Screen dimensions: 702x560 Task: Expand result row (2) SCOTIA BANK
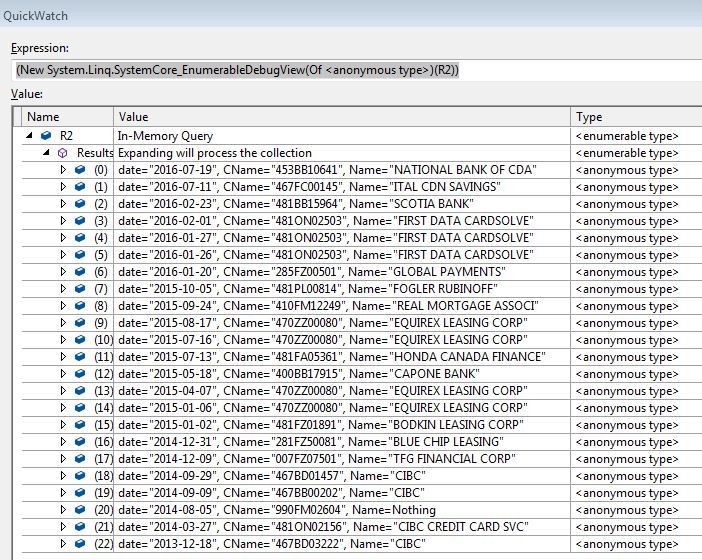click(x=63, y=204)
